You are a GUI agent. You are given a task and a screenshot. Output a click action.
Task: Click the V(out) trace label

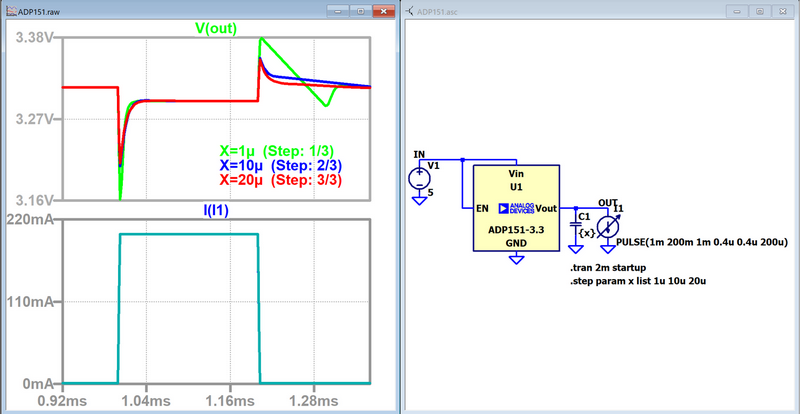[215, 28]
